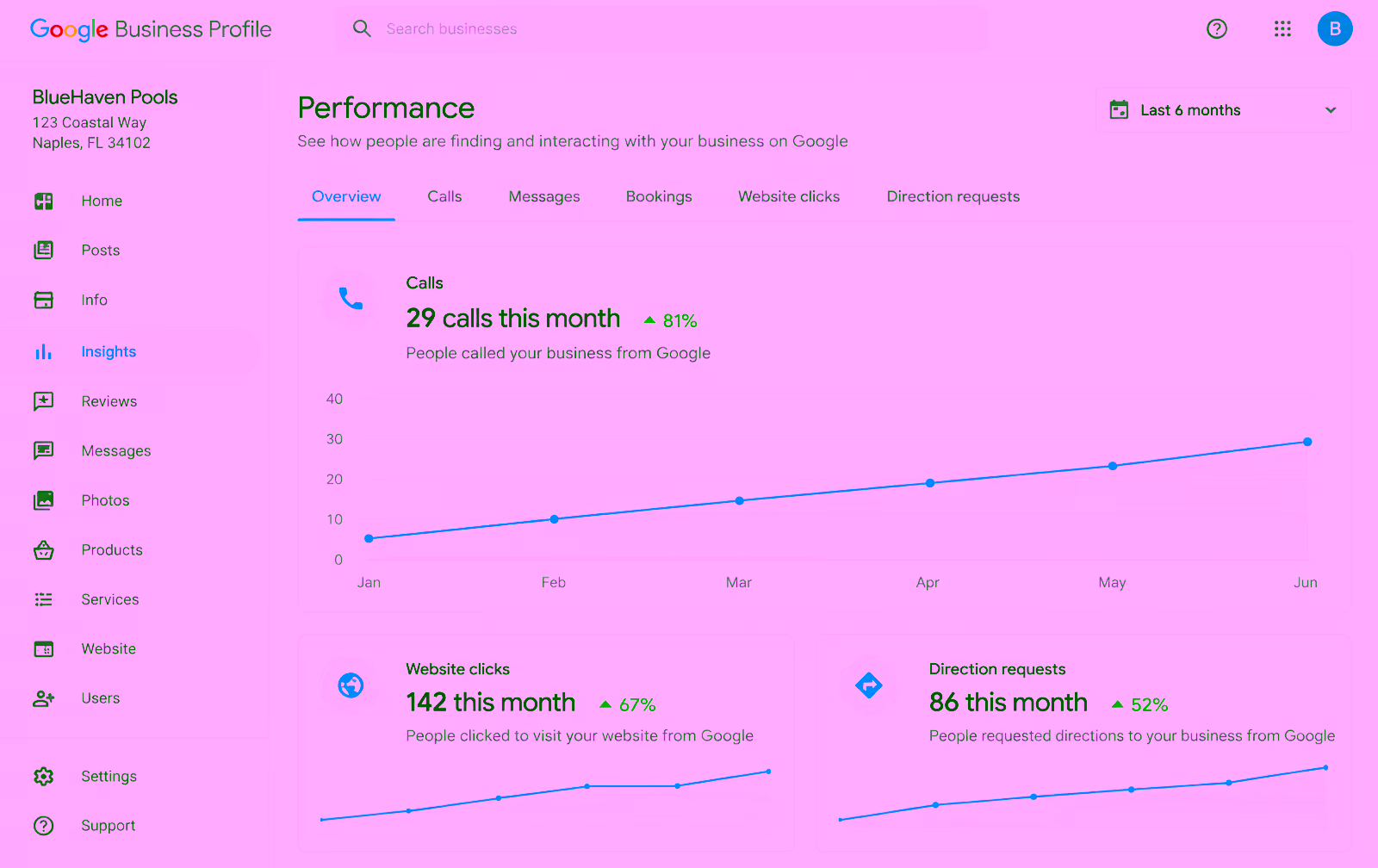Click the Messages chat icon in sidebar
The image size is (1378, 868).
(x=44, y=451)
